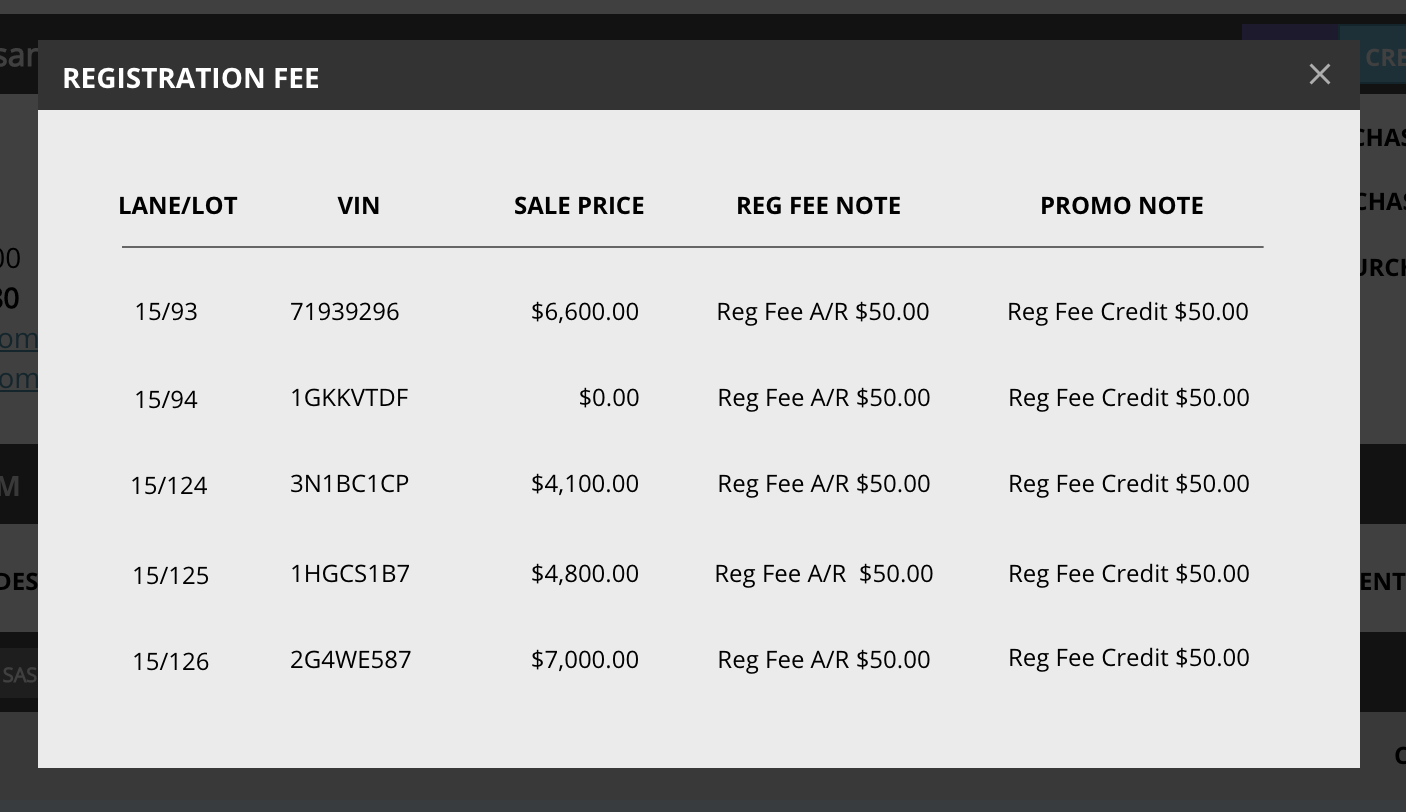Click the $0.00 sale price
The image size is (1406, 812).
[x=608, y=398]
